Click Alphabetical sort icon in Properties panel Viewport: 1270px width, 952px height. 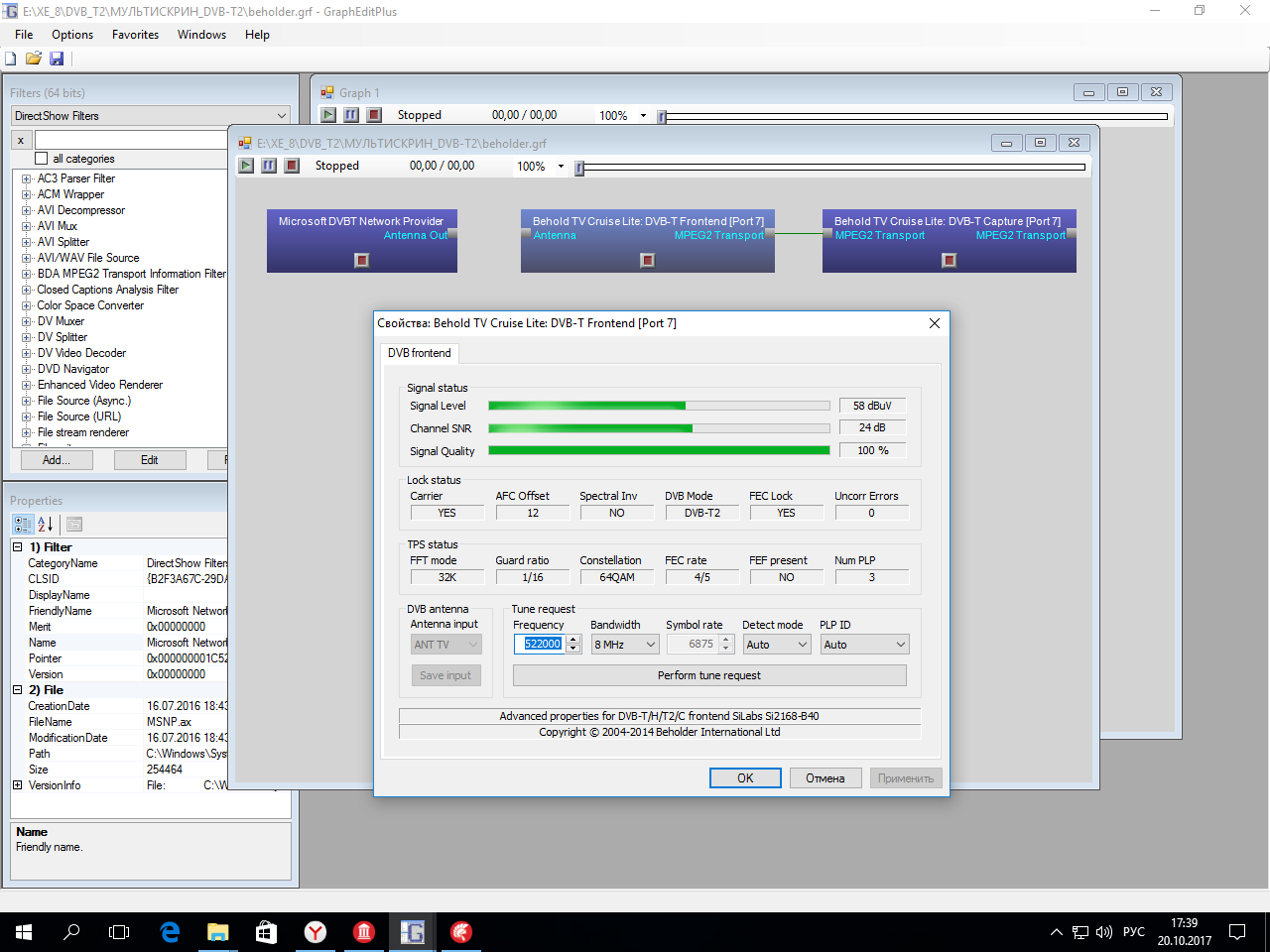coord(46,524)
